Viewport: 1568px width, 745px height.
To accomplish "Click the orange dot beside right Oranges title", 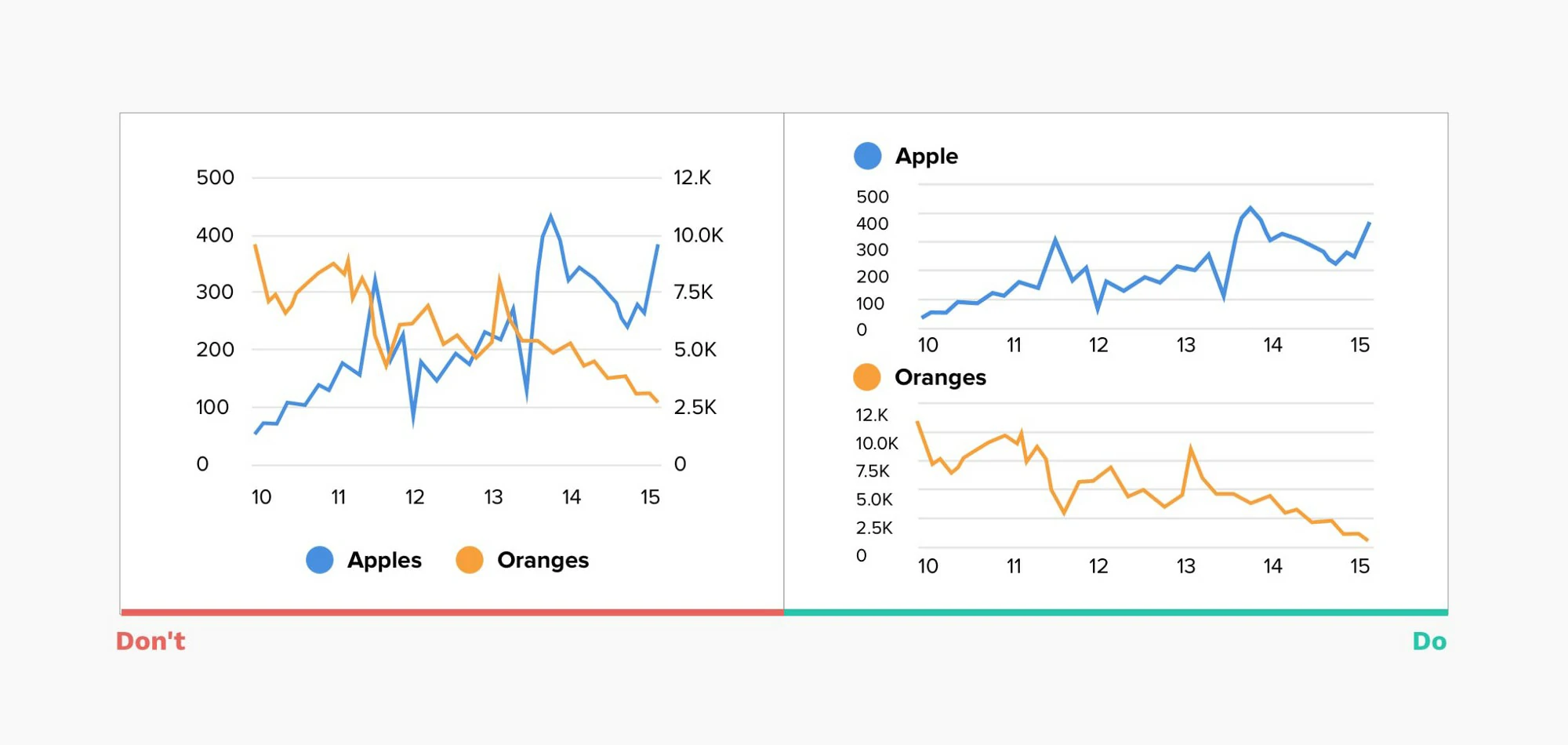I will point(867,377).
